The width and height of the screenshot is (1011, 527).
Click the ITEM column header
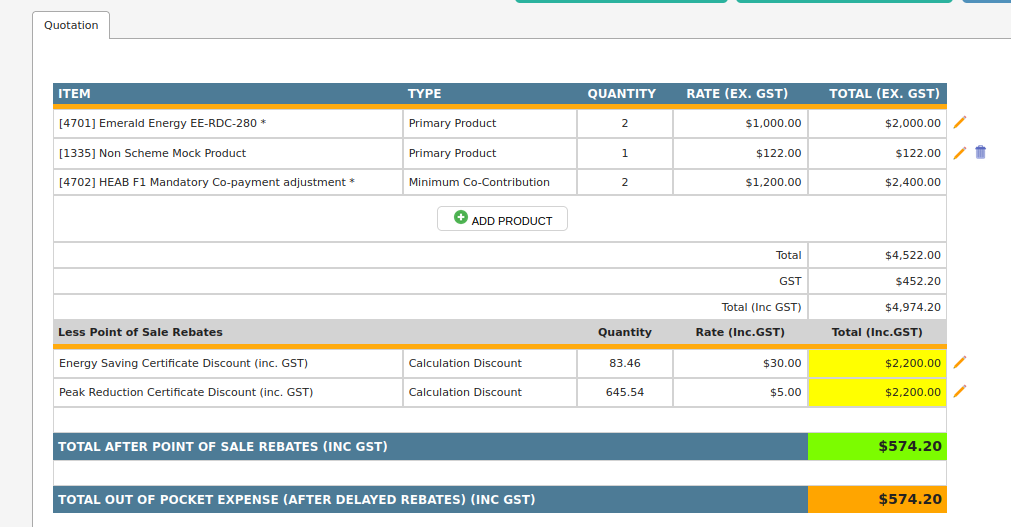click(75, 94)
